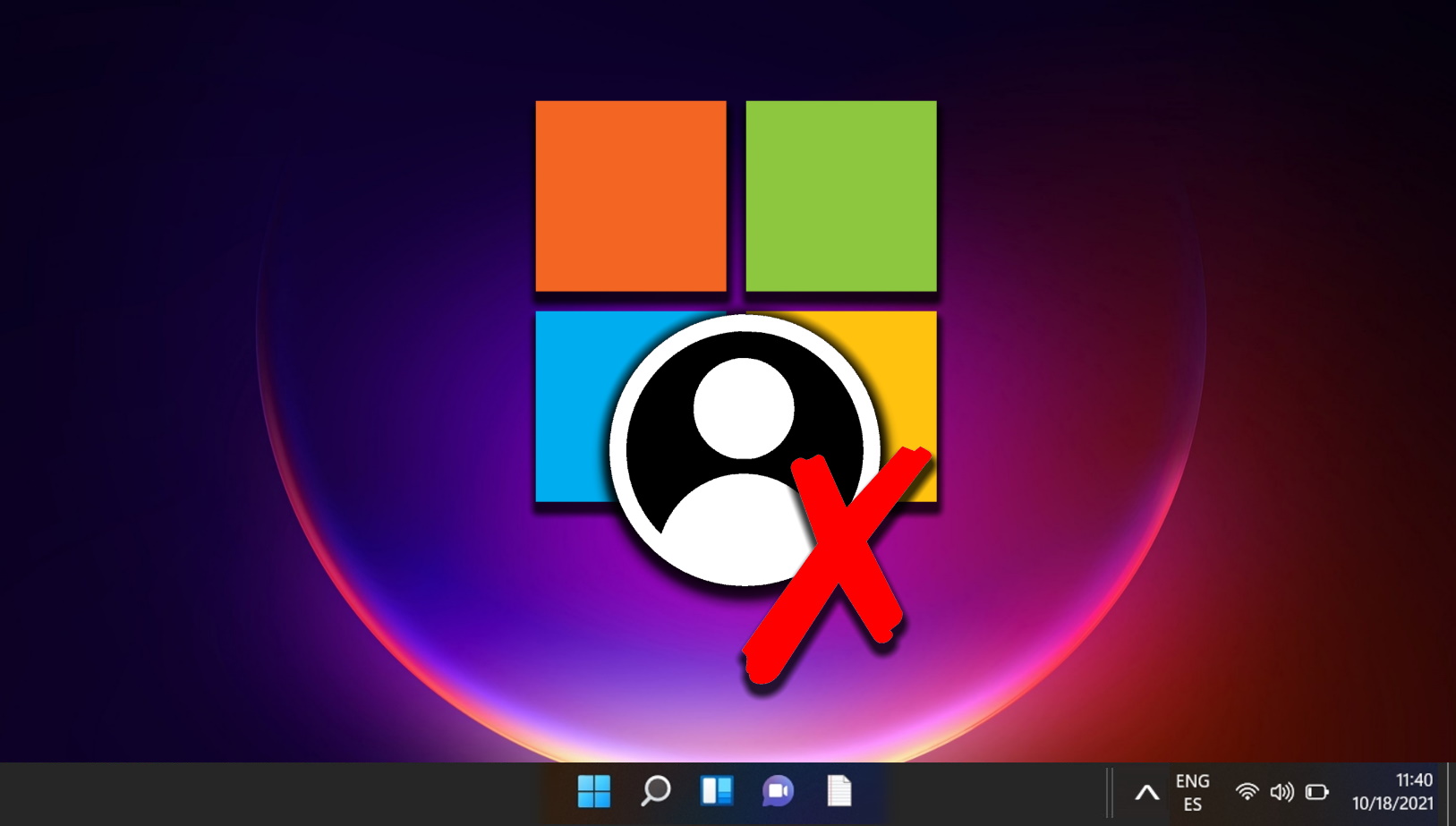The image size is (1456, 826).
Task: Open the volume speaker icon
Action: (1281, 792)
